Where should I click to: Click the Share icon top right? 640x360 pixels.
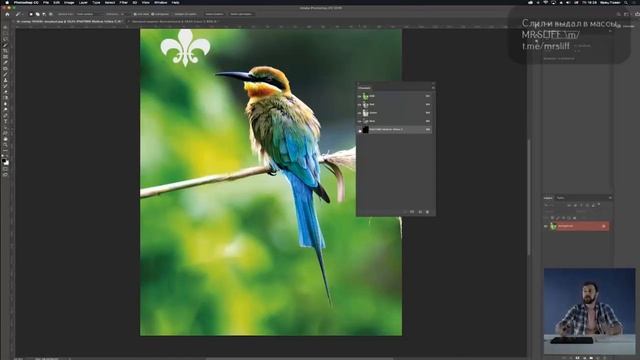(638, 14)
